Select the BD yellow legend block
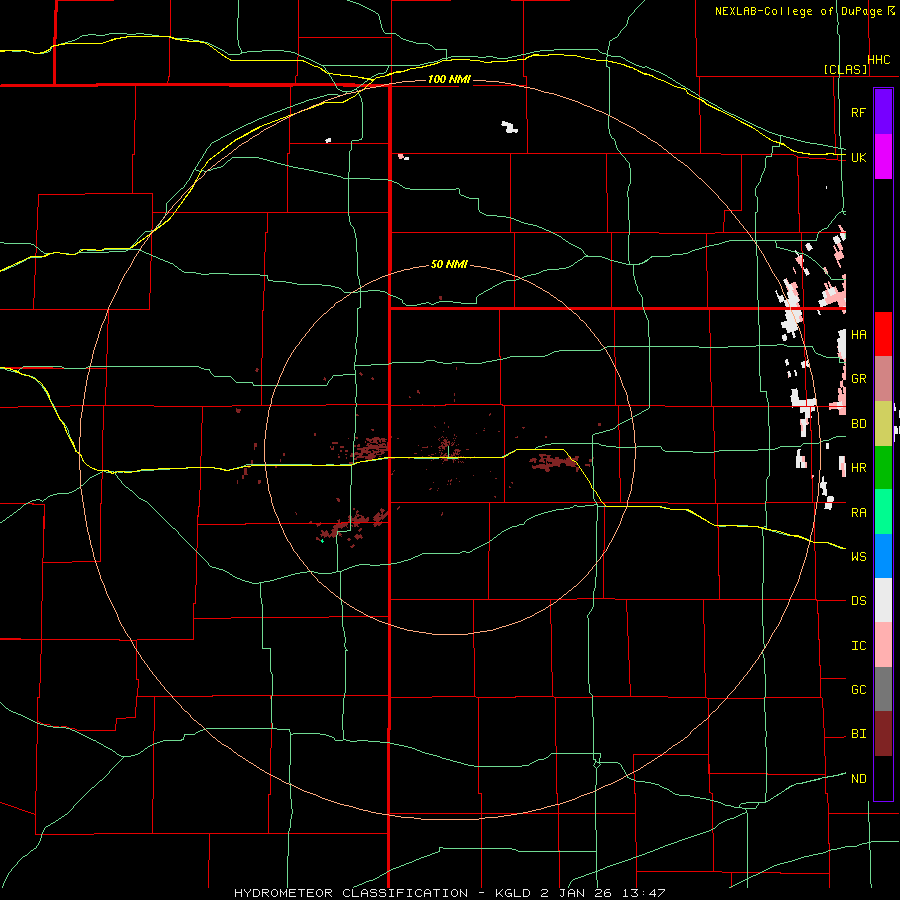Viewport: 900px width, 900px height. pos(883,423)
